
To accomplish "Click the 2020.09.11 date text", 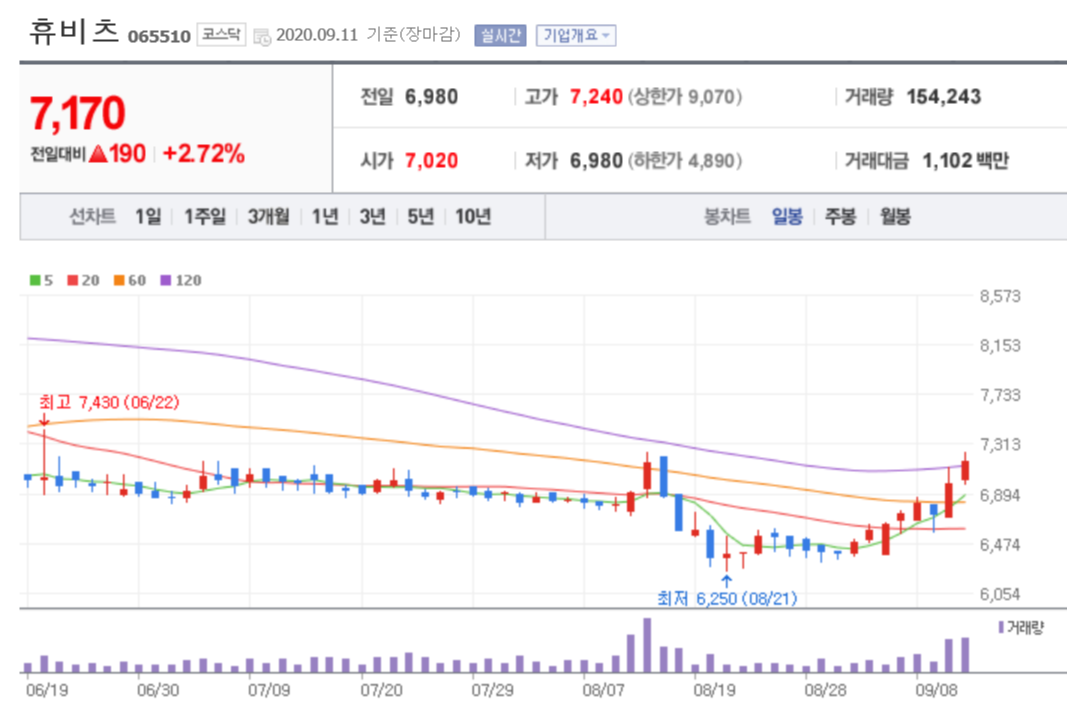I will [x=316, y=35].
